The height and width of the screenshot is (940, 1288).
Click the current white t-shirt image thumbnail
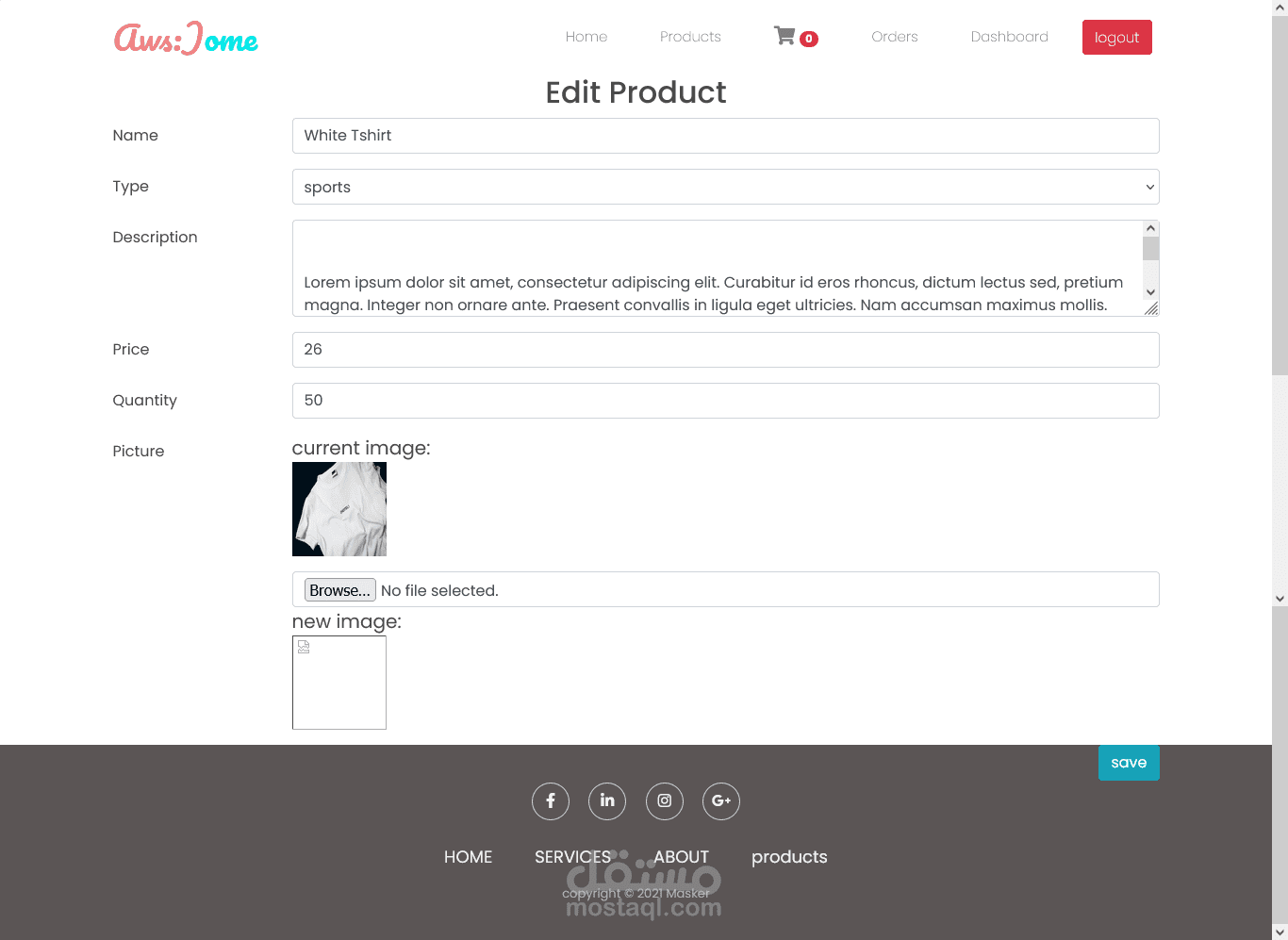click(339, 509)
